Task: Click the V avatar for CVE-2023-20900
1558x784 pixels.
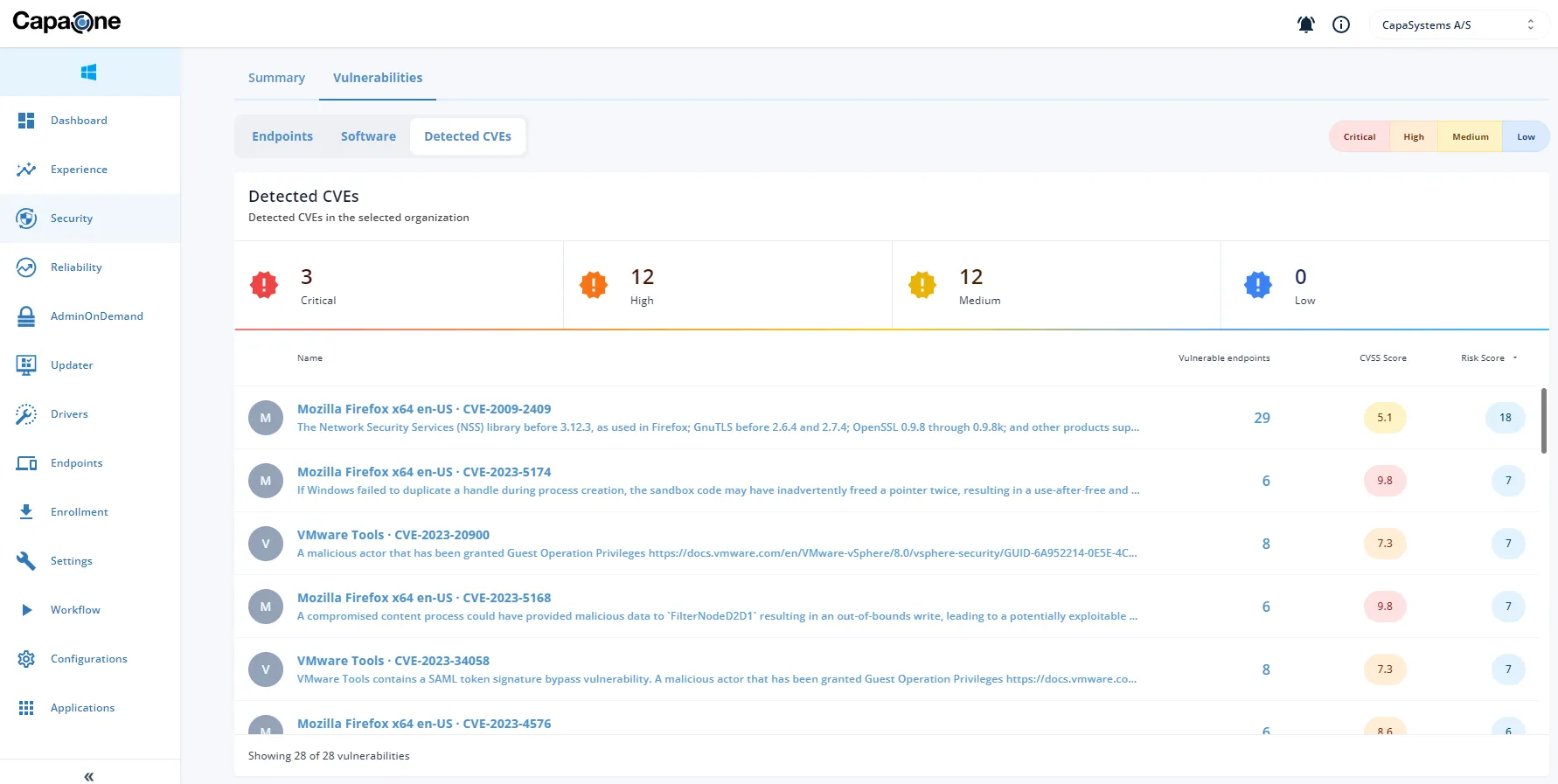Action: (x=266, y=544)
